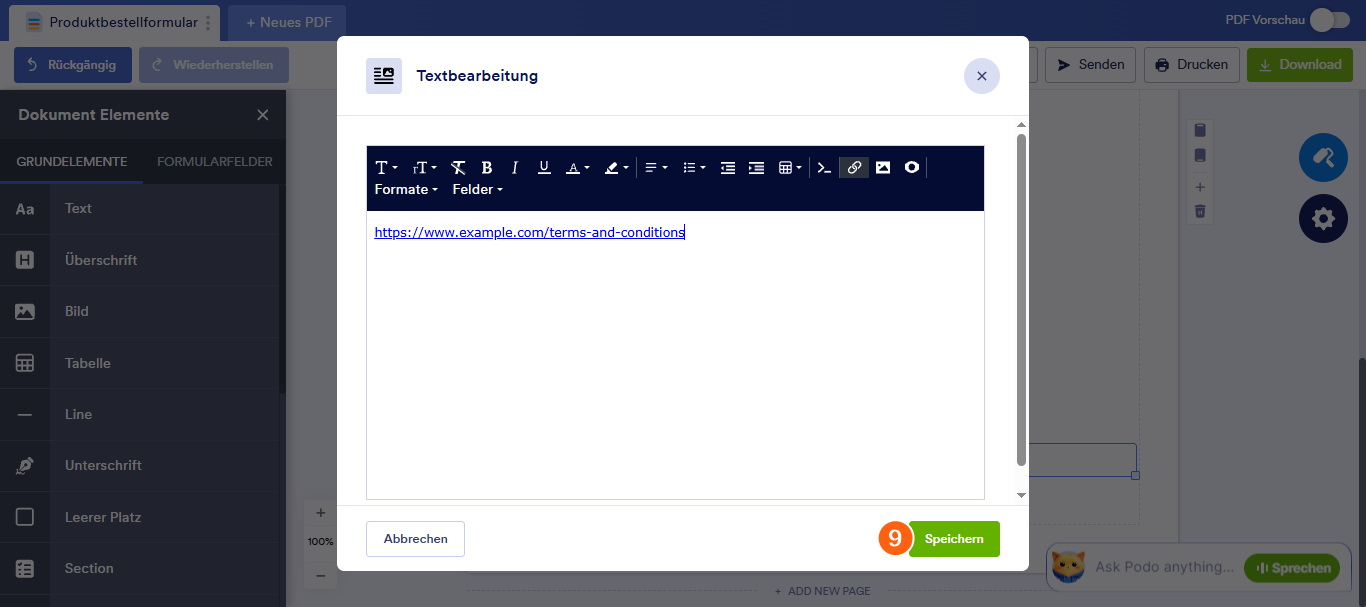The image size is (1366, 607).
Task: Open the code view icon
Action: (x=824, y=168)
